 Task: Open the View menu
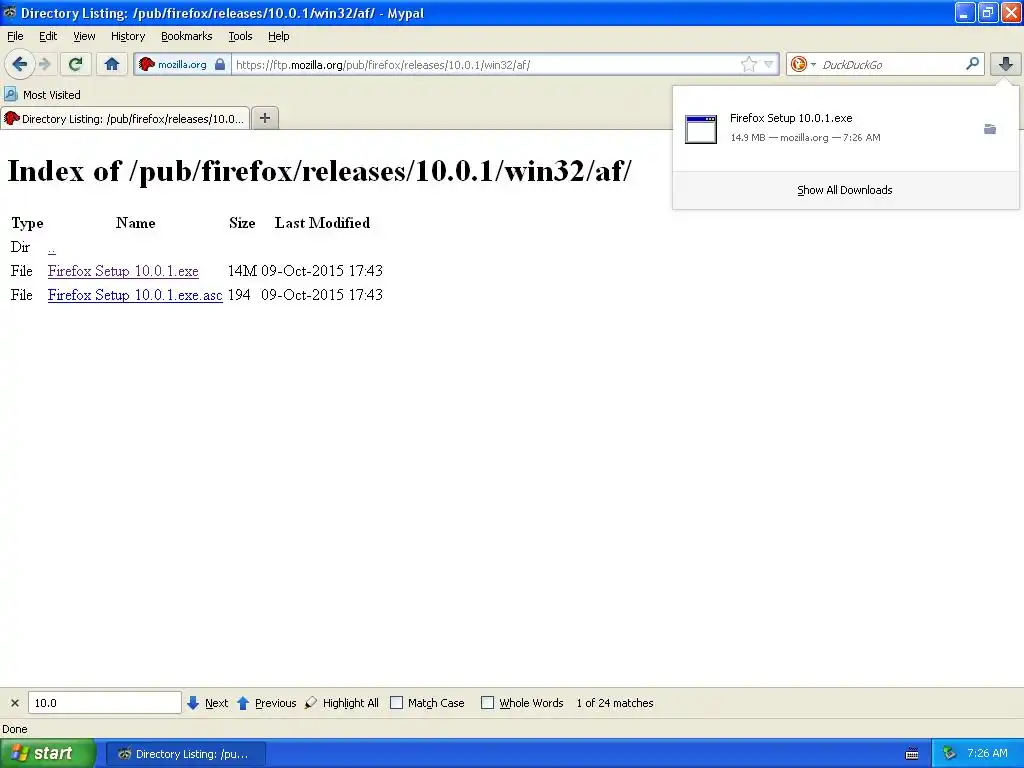click(x=84, y=36)
